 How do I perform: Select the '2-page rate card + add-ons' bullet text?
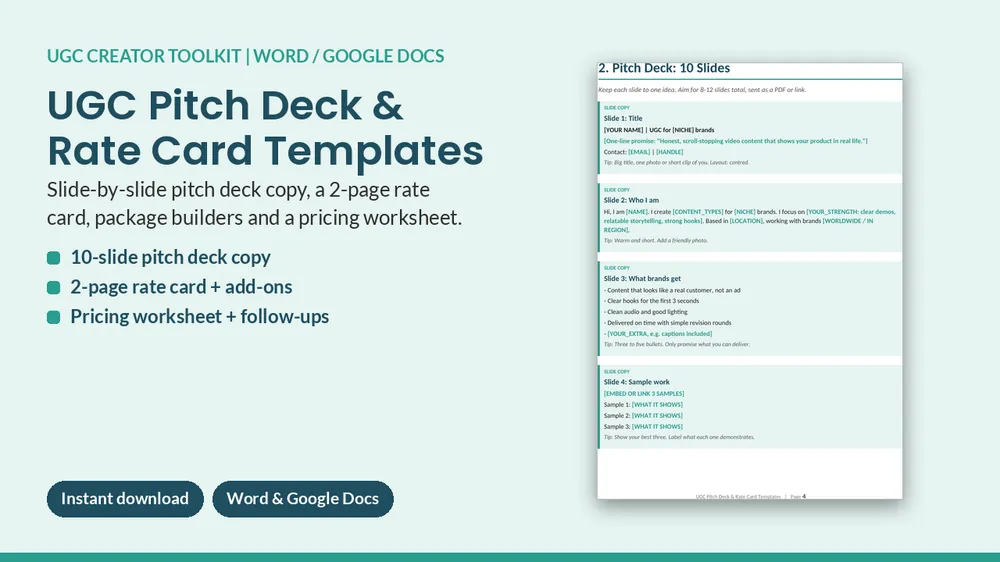pyautogui.click(x=181, y=287)
